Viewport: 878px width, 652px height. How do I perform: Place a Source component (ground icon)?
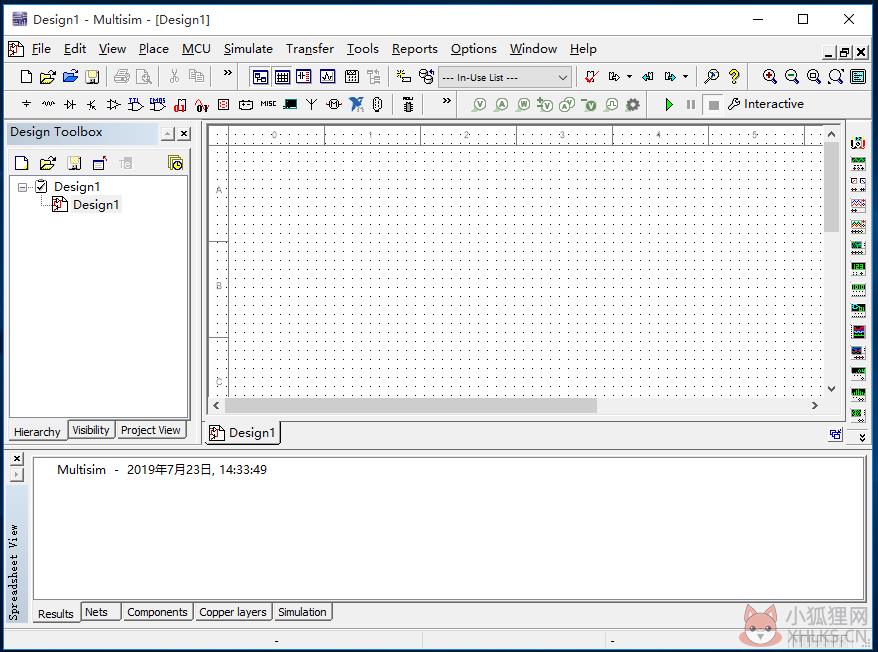pyautogui.click(x=26, y=104)
